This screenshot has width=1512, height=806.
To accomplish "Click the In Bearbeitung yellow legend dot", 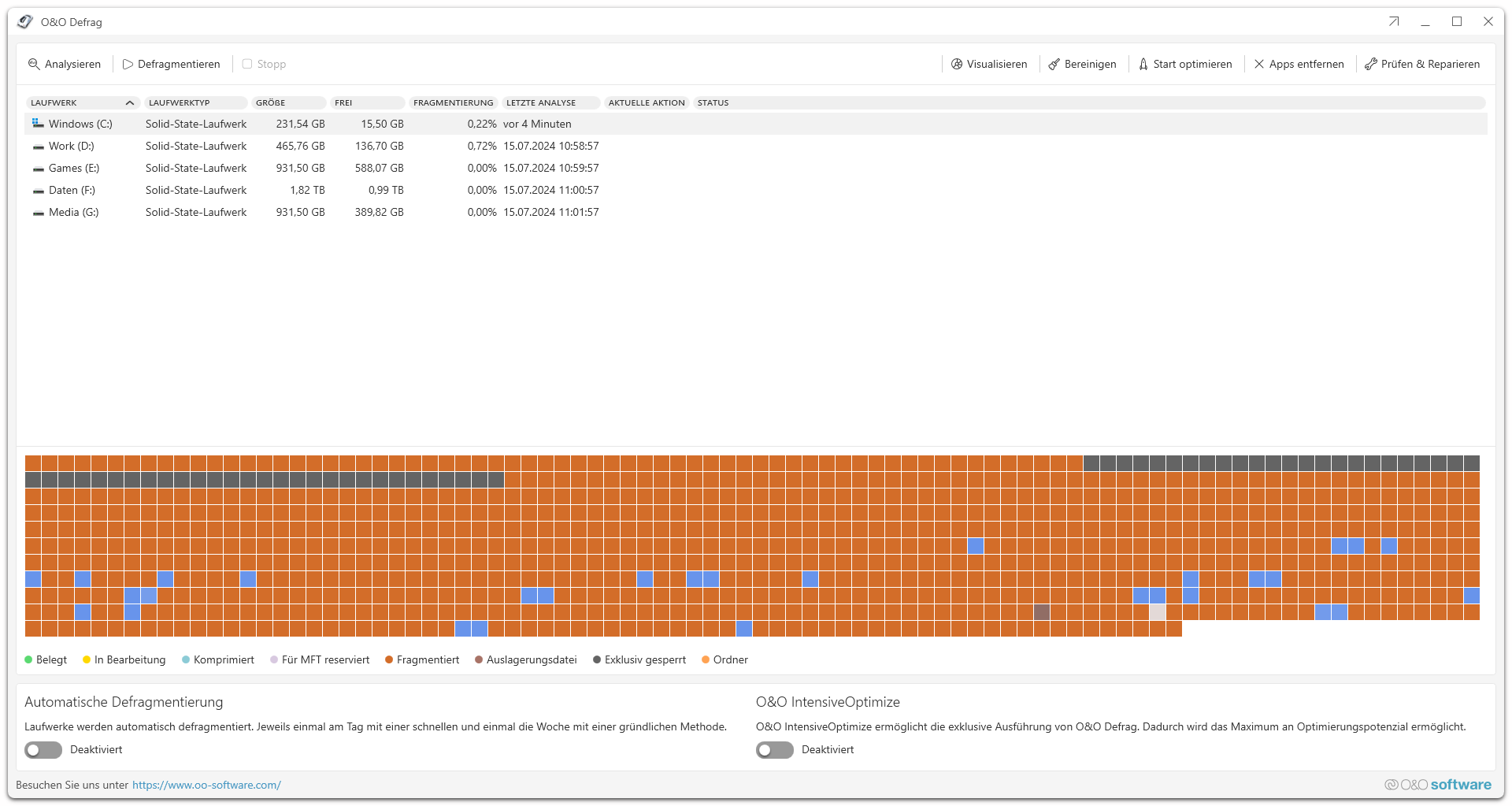I will pos(87,659).
